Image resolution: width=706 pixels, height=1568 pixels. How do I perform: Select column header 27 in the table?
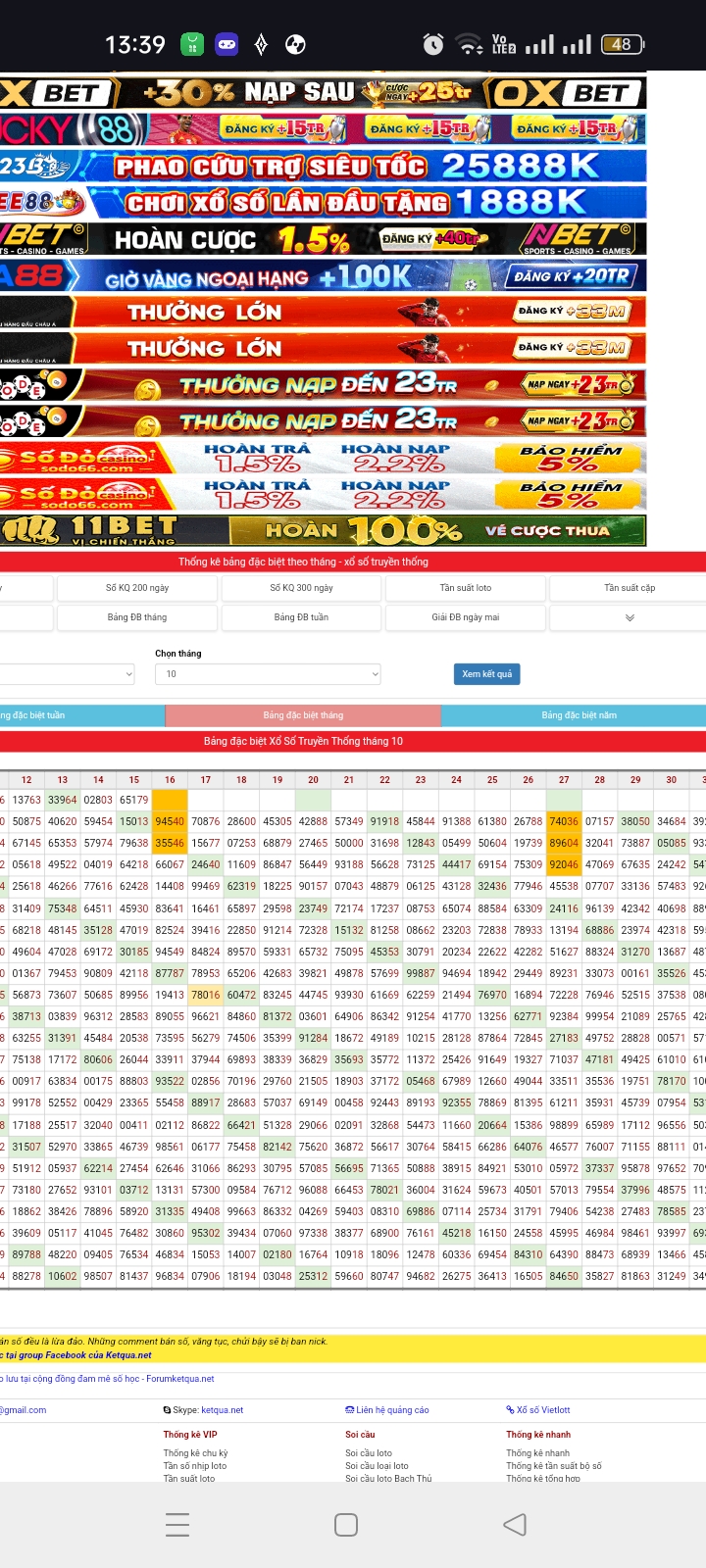564,780
